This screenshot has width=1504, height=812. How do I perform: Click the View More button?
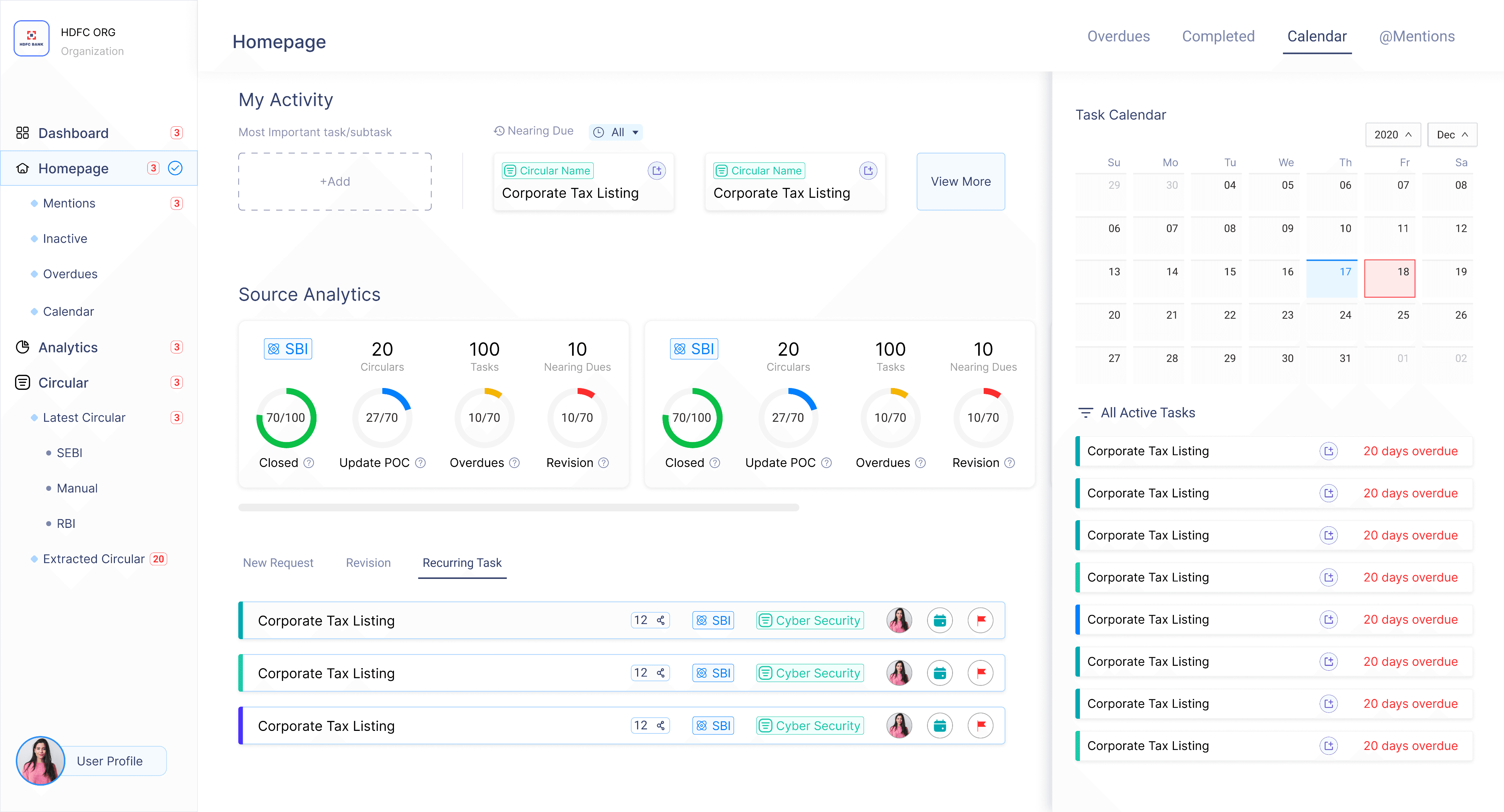point(961,182)
